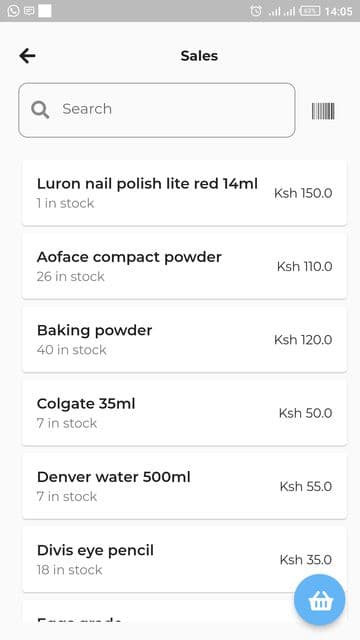
Task: Tap the message notification icon
Action: 29,11
